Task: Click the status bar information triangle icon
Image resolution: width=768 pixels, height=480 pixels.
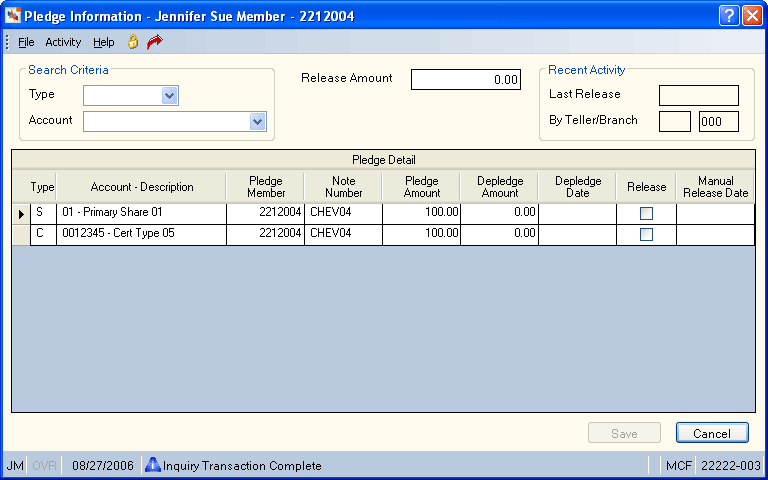Action: tap(153, 465)
